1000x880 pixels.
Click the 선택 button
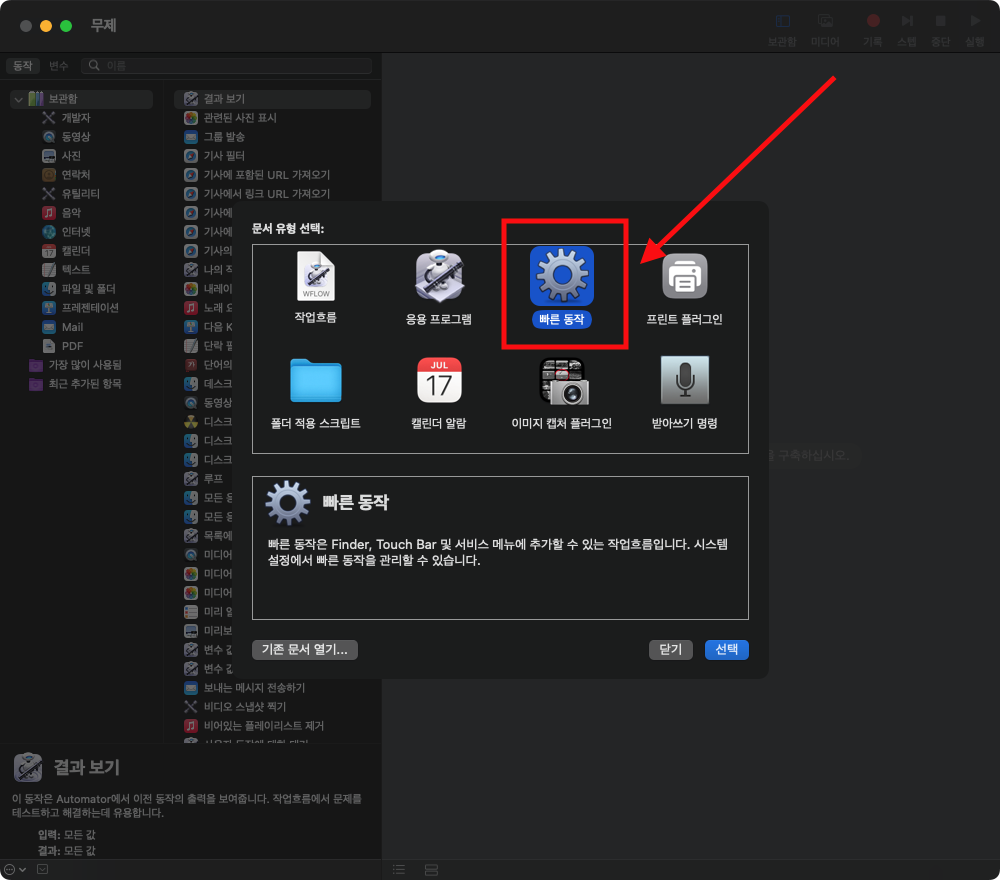[726, 649]
